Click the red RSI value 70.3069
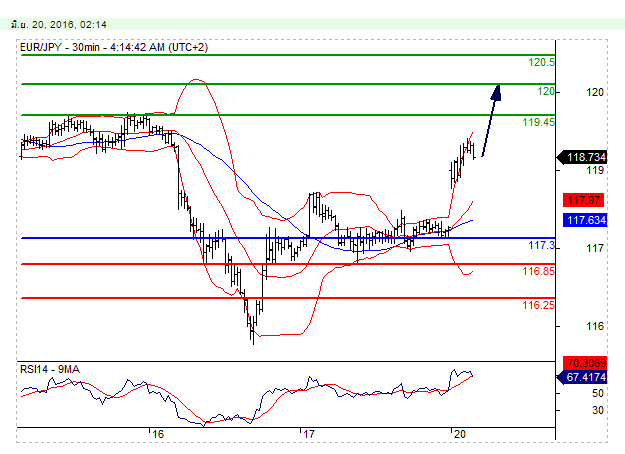 pyautogui.click(x=585, y=363)
